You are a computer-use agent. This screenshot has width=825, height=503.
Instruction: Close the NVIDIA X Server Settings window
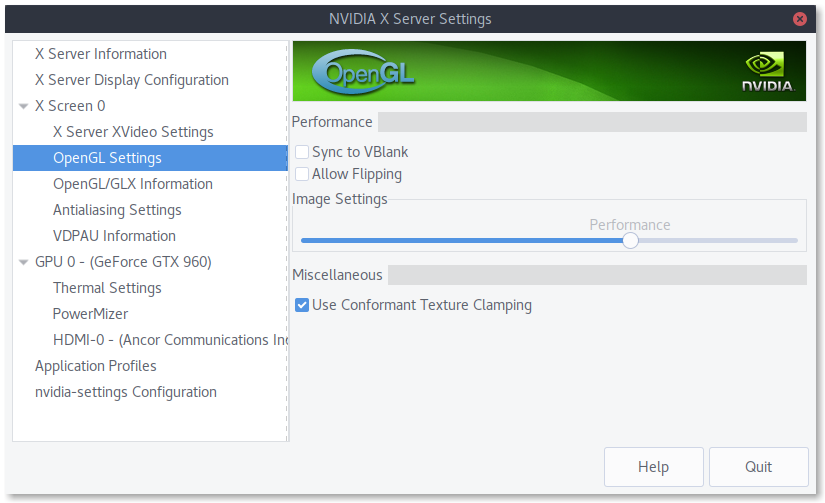[x=800, y=19]
